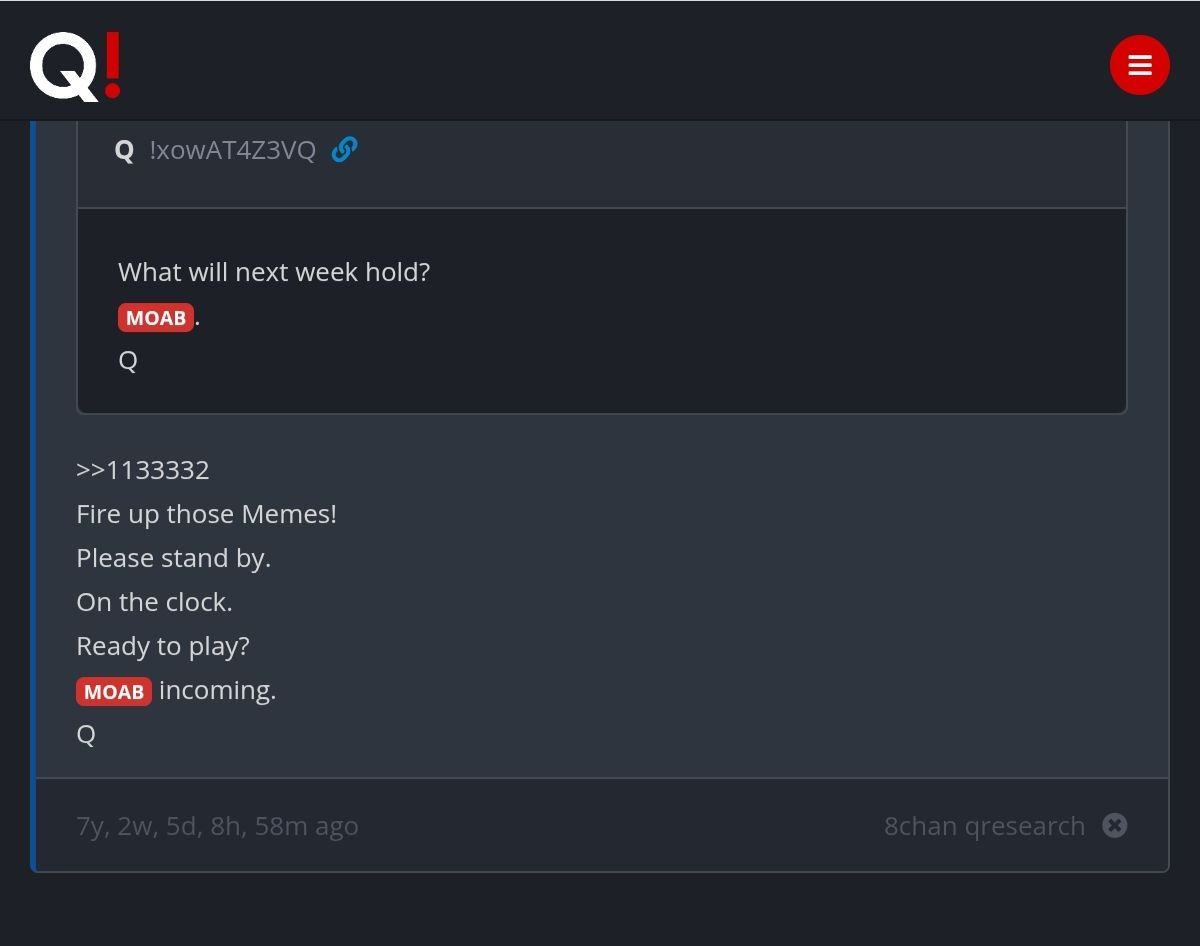This screenshot has width=1200, height=946.
Task: Click the red exclamation mark in the logo
Action: [x=112, y=65]
